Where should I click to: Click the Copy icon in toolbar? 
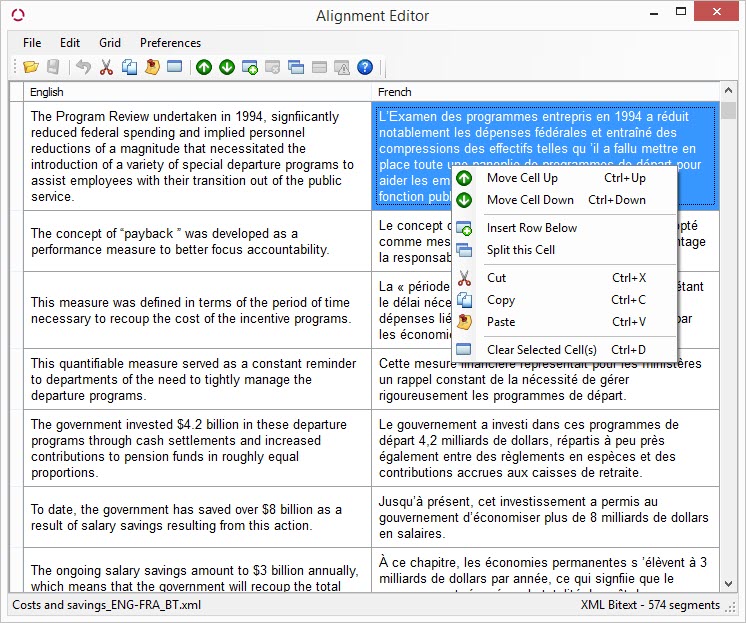pos(129,67)
